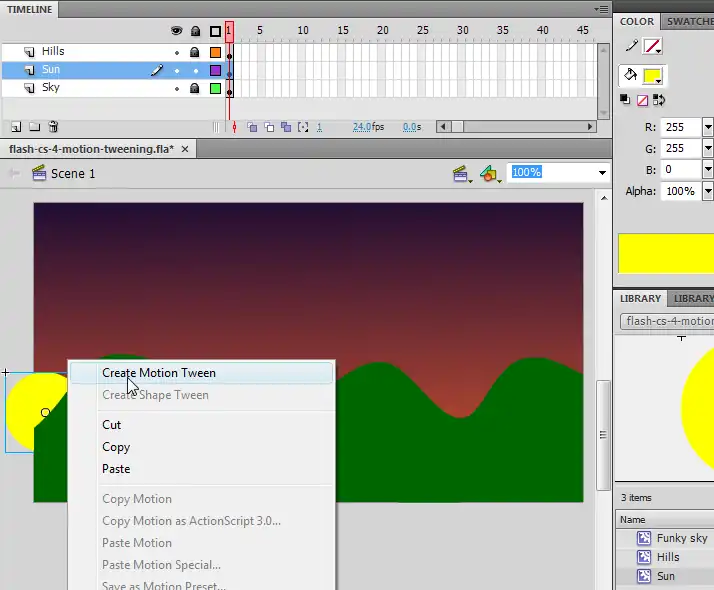The height and width of the screenshot is (590, 714).
Task: Open the stage zoom percentage dropdown
Action: tap(602, 173)
